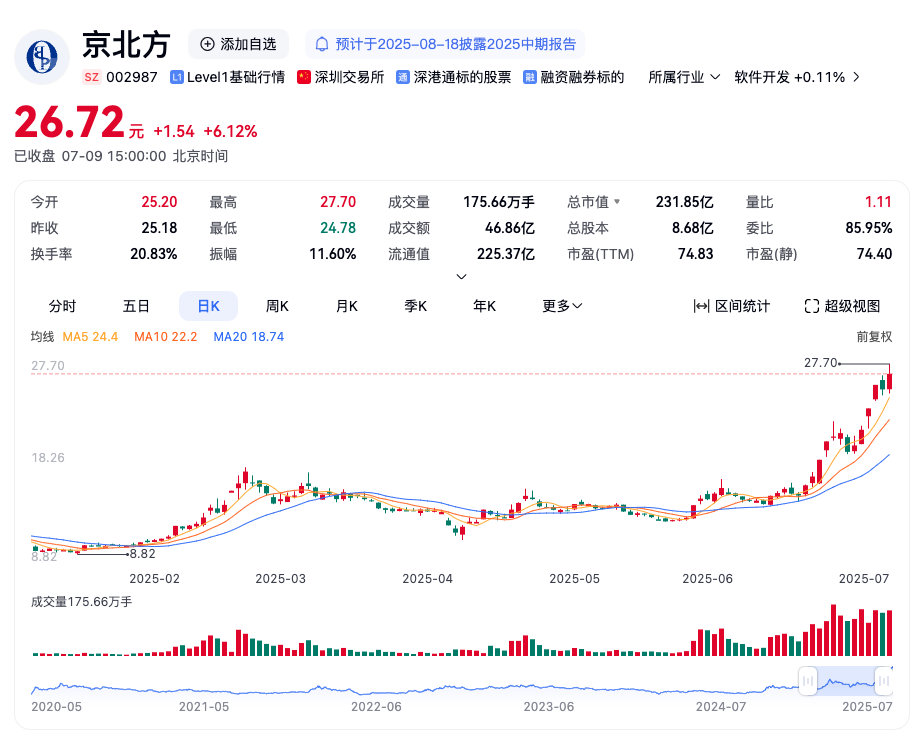Click the 成交量175.66万手 volume chart label
This screenshot has height=742, width=920.
82,602
